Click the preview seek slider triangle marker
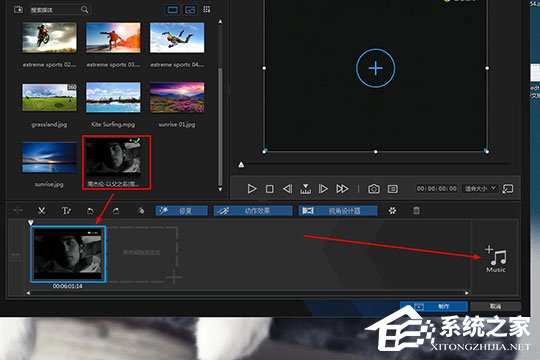The width and height of the screenshot is (540, 360). pos(241,165)
